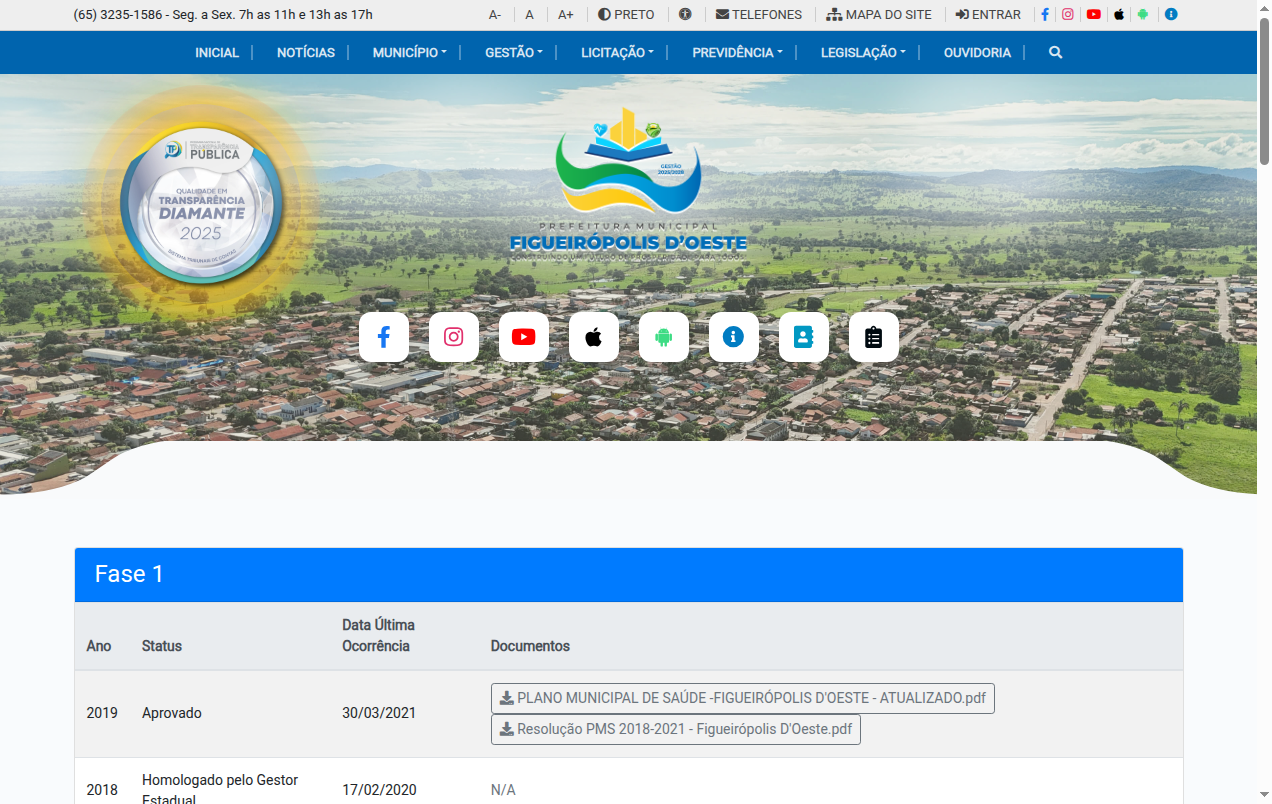The height and width of the screenshot is (804, 1272).
Task: Open clipboard list tile in banner
Action: click(874, 337)
